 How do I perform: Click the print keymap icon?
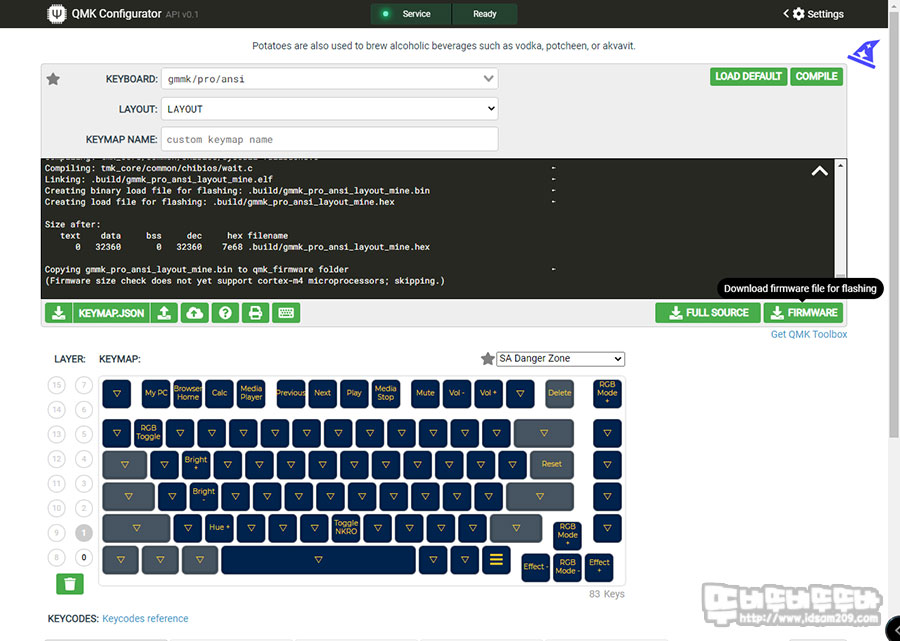[x=255, y=313]
